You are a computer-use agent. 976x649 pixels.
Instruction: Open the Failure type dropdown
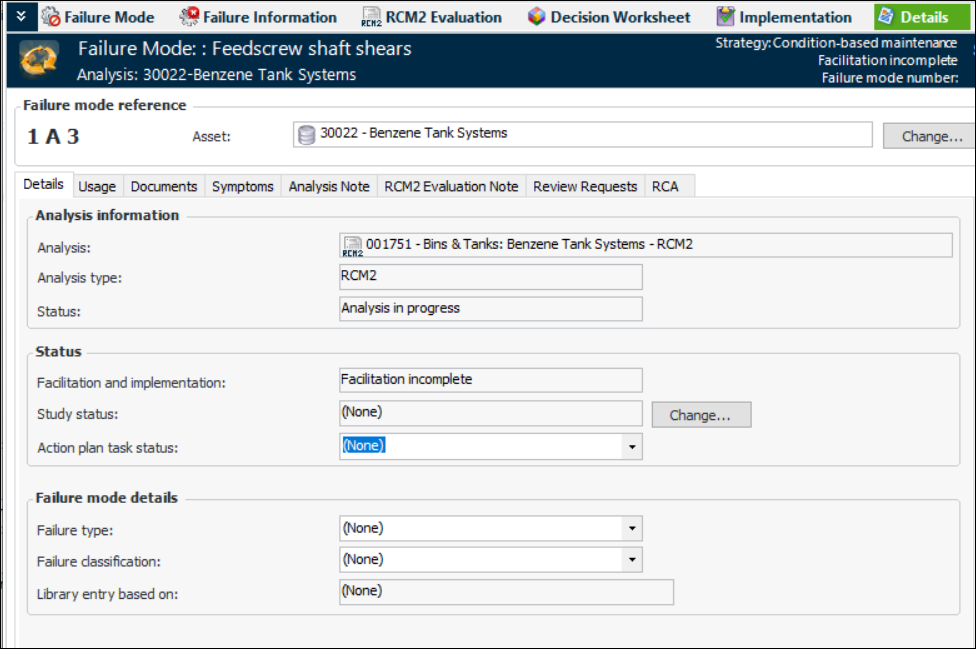(630, 529)
